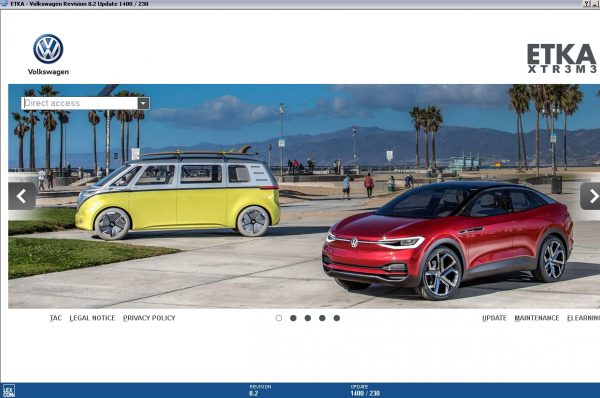The image size is (600, 398).
Task: Select the third carousel dot
Action: pyautogui.click(x=308, y=318)
